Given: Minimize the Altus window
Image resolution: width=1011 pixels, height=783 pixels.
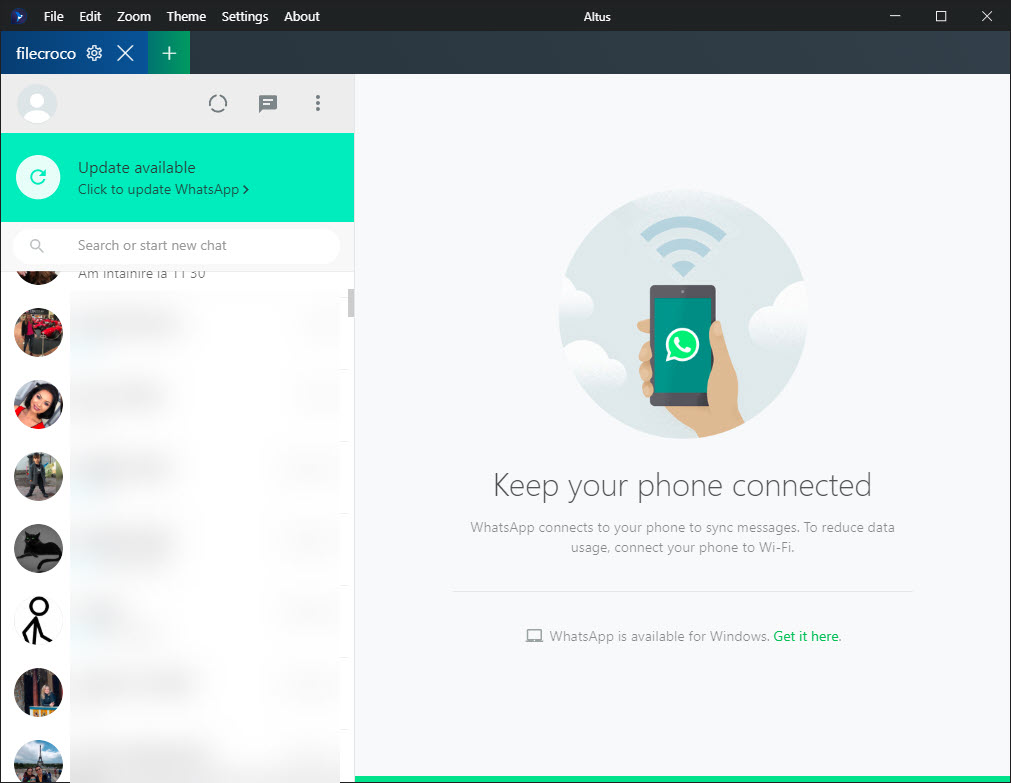Looking at the screenshot, I should tap(895, 16).
